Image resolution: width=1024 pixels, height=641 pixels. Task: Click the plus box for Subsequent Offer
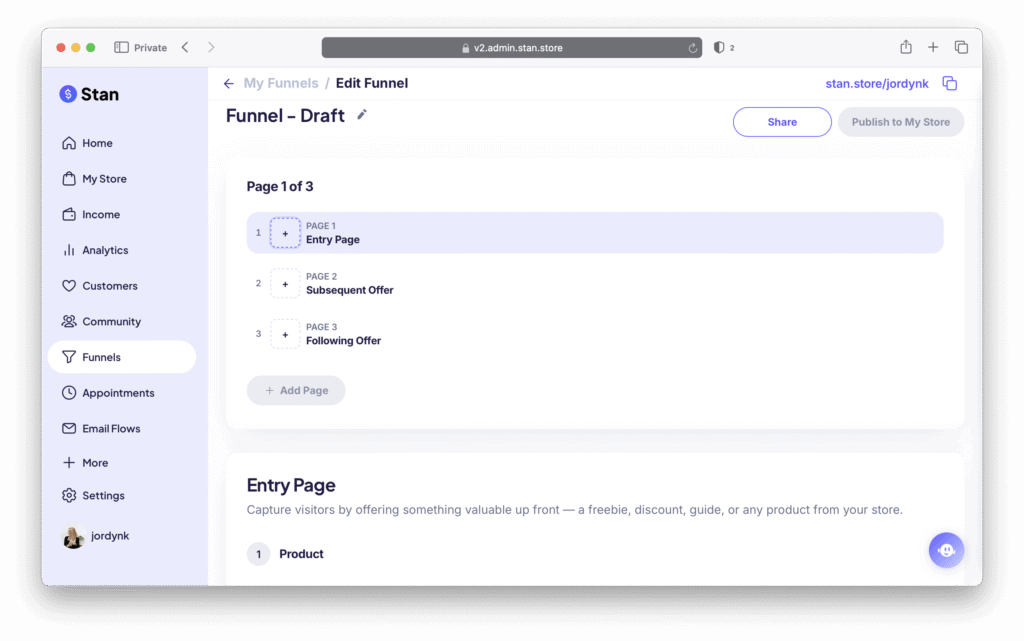(x=285, y=283)
